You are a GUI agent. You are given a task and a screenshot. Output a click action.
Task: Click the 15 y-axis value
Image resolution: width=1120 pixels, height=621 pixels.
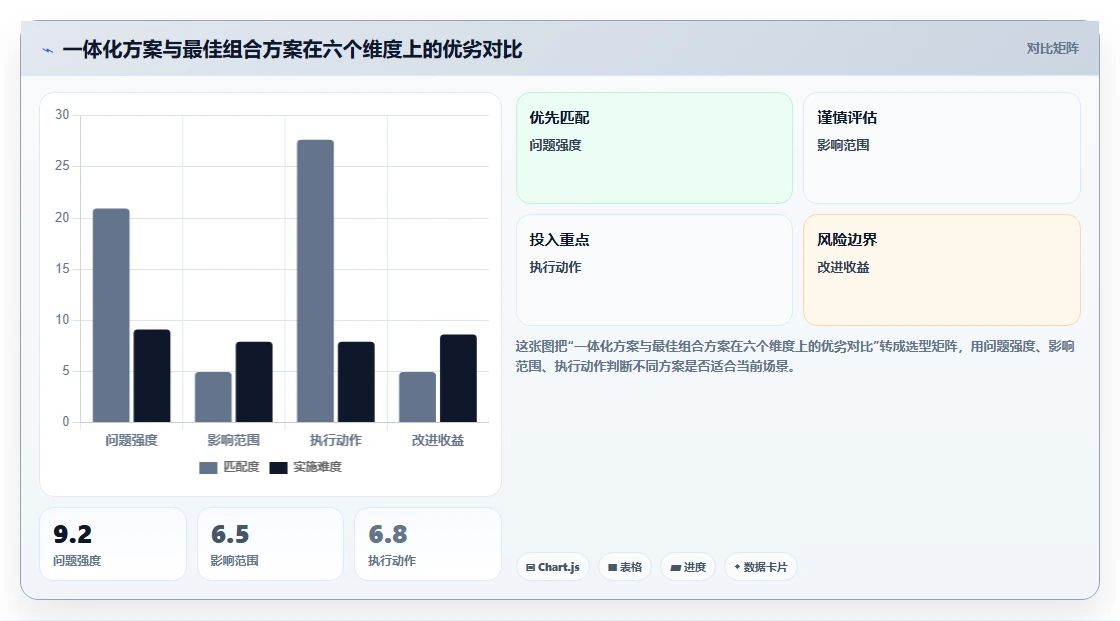coord(62,269)
